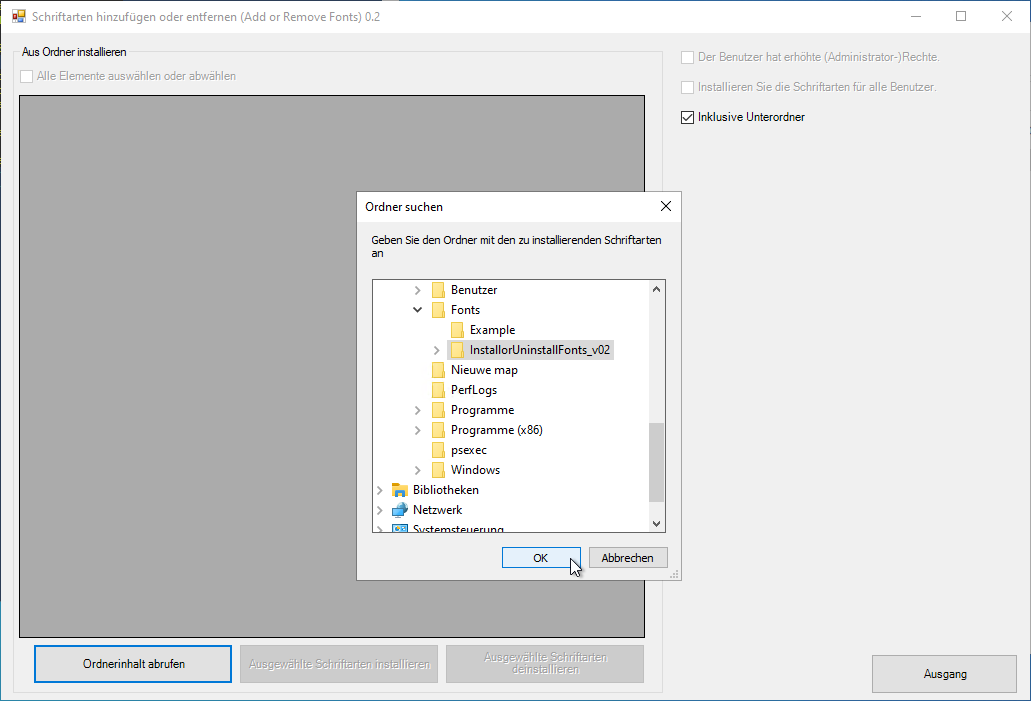The height and width of the screenshot is (701, 1031).
Task: Select the Windows folder label in tree
Action: pos(475,470)
